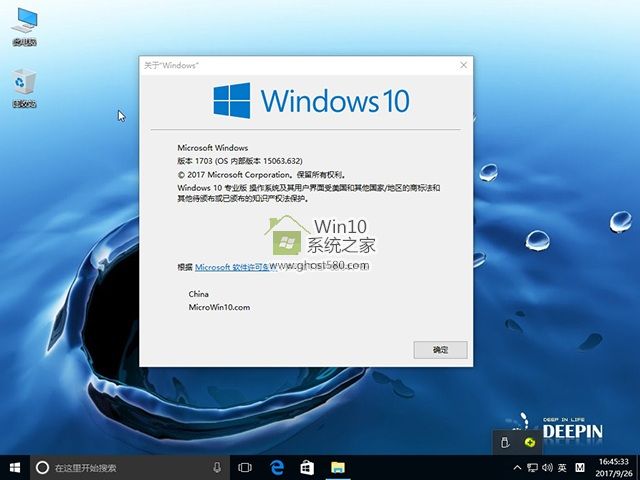Viewport: 640px width, 480px height.
Task: Select the Recycle Bin desktop icon
Action: pyautogui.click(x=24, y=88)
